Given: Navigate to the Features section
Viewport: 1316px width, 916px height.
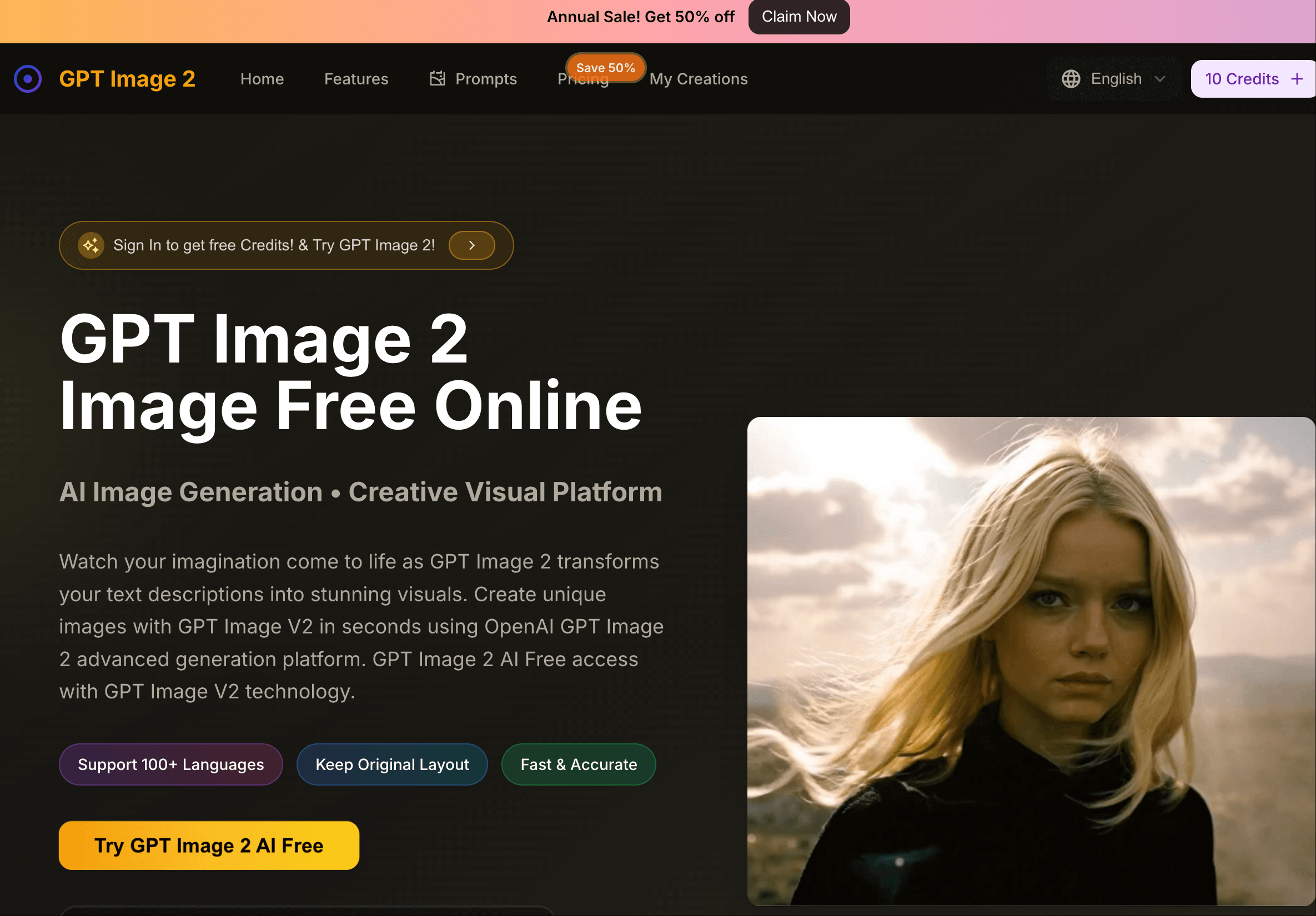Looking at the screenshot, I should 356,78.
